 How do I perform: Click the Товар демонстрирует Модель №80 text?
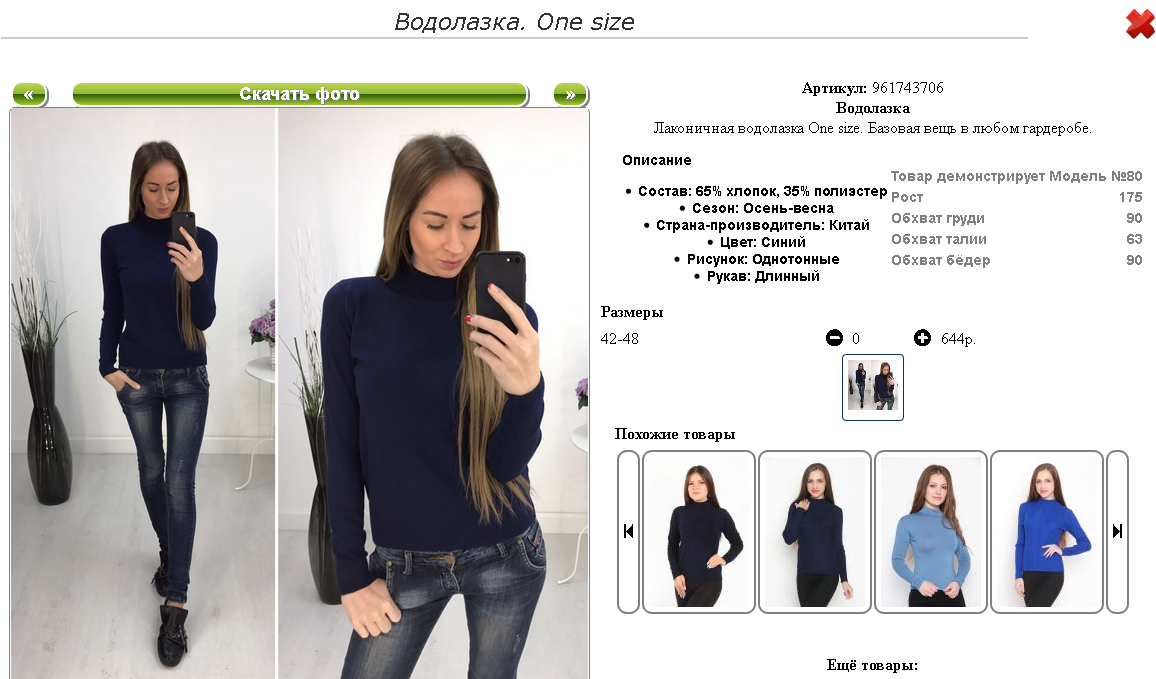coord(1016,176)
